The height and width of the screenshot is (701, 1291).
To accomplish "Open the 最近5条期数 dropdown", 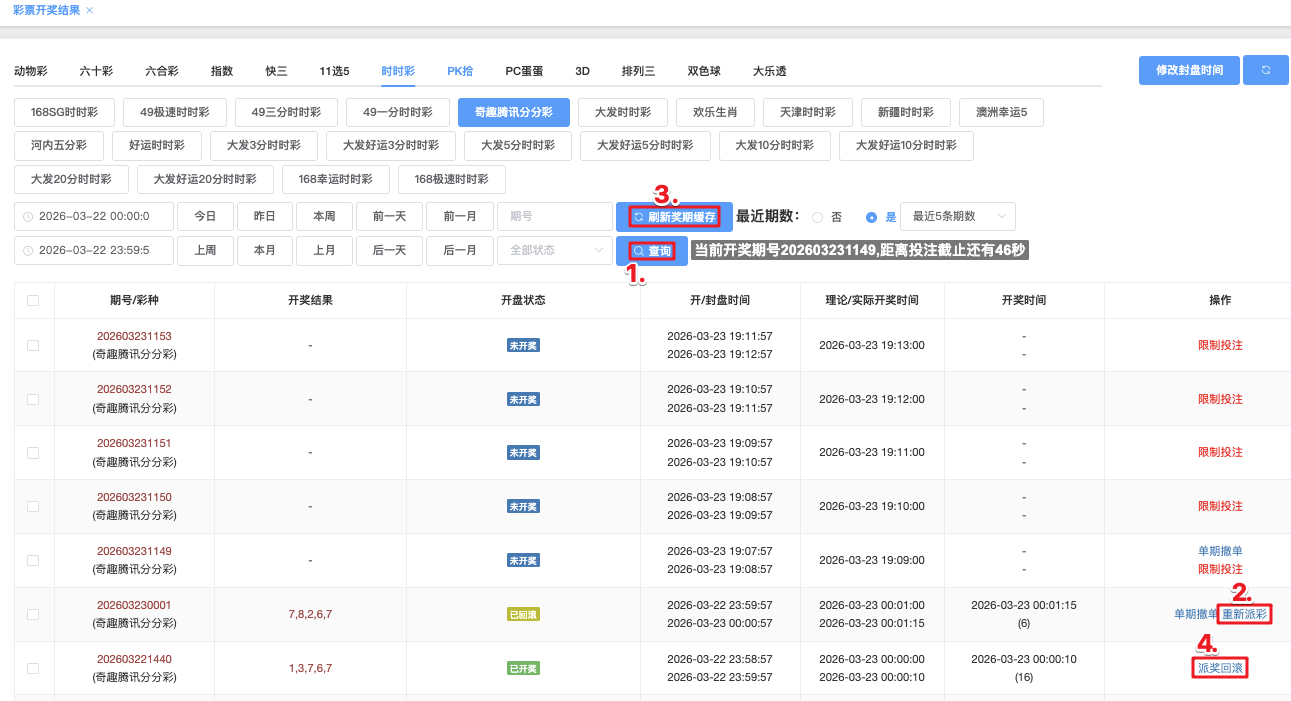I will [x=957, y=217].
